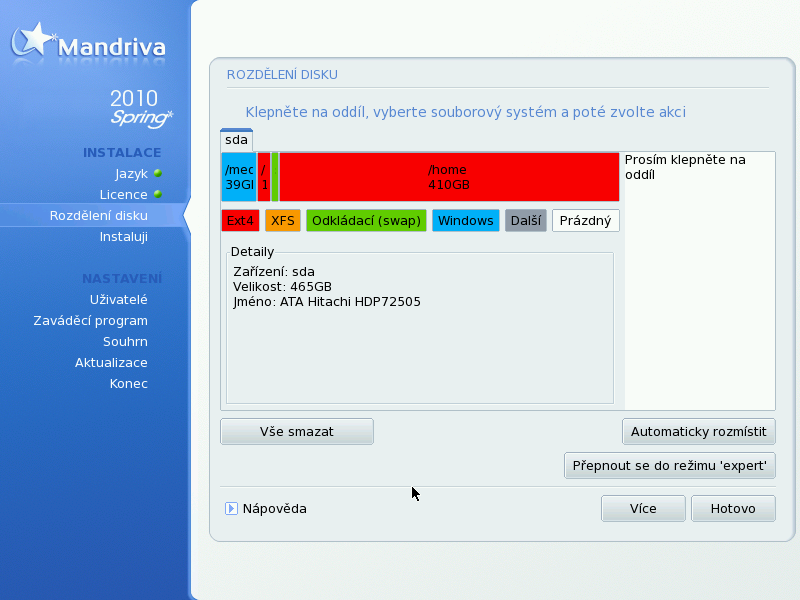Click the Mandriva star logo
800x600 pixels.
coord(33,40)
